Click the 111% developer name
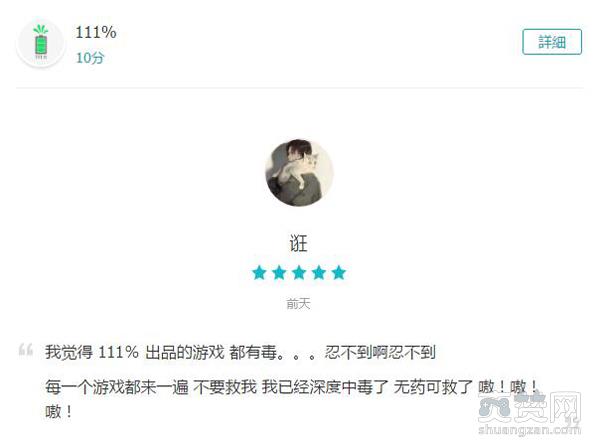Screen dimensions: 600x448 [x=96, y=33]
